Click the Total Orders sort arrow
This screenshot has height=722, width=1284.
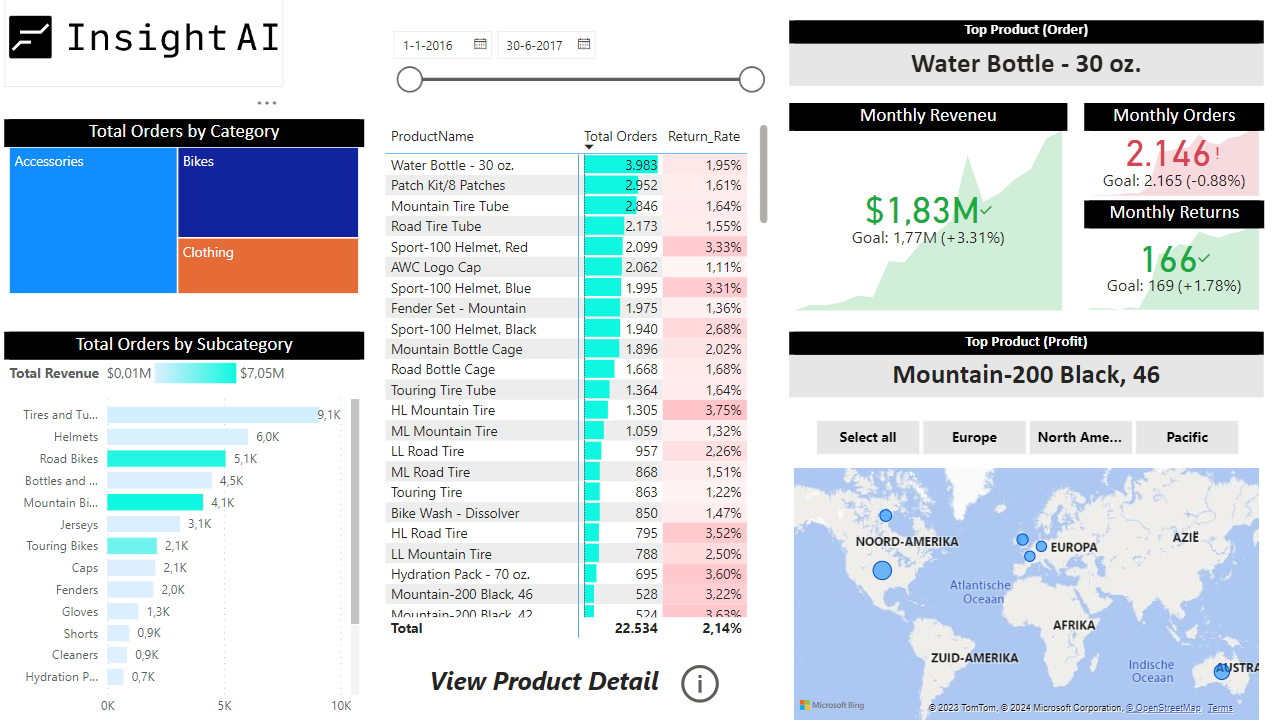point(589,148)
